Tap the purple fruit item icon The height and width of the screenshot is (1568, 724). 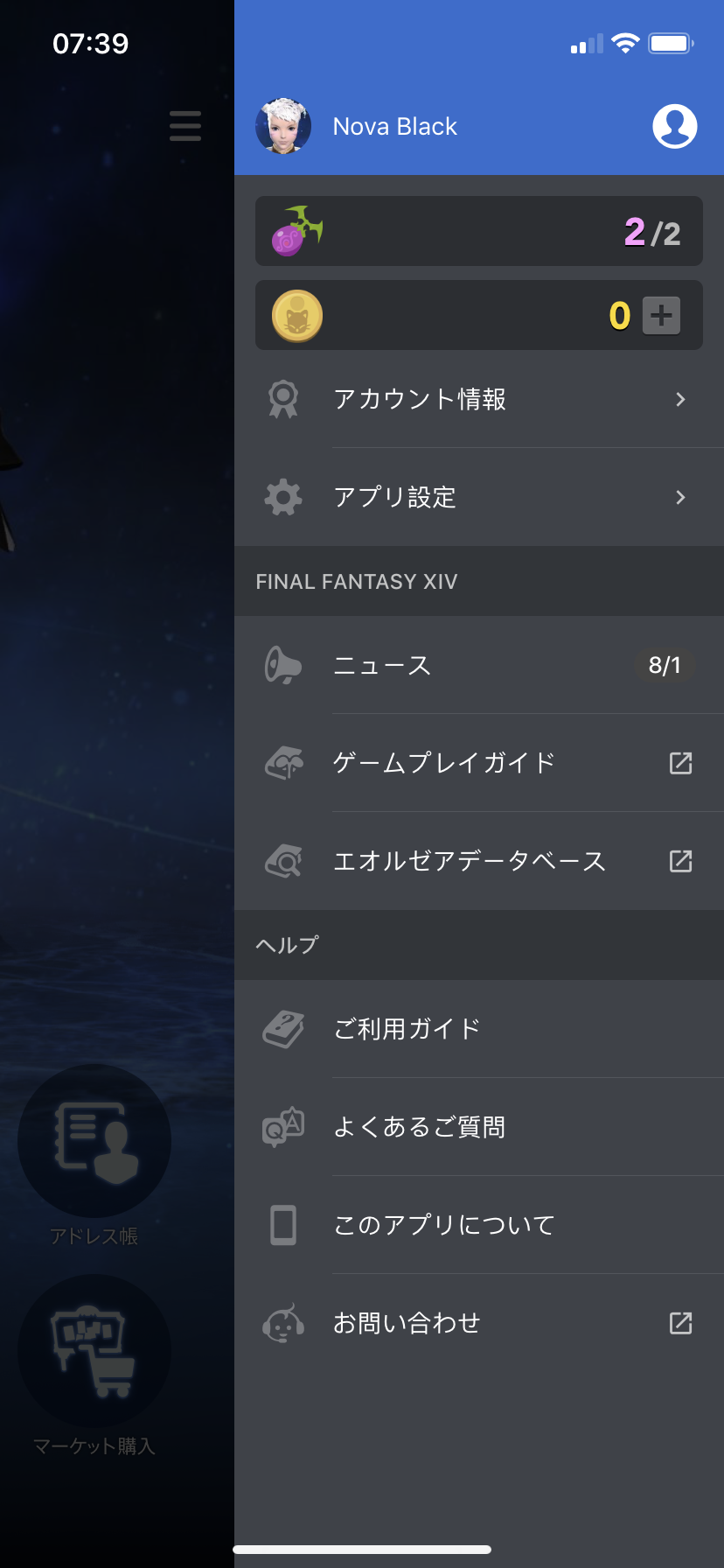point(297,231)
